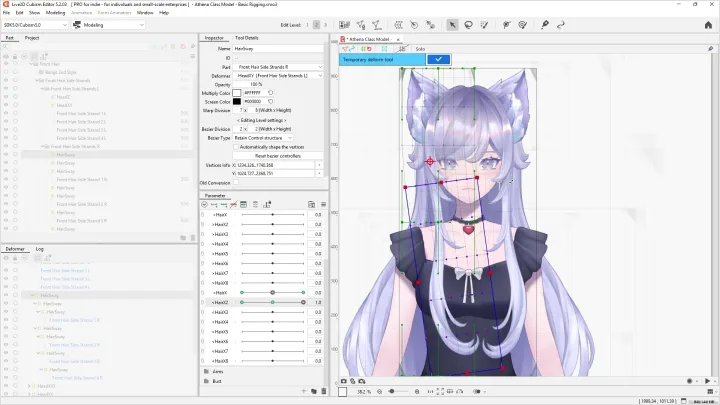Open the Modeling menu
The image size is (720, 405).
click(x=55, y=12)
